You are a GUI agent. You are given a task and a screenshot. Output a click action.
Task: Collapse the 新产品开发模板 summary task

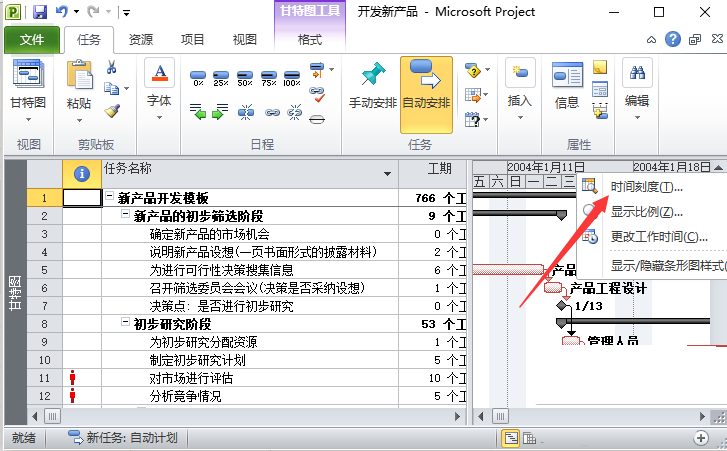[109, 196]
